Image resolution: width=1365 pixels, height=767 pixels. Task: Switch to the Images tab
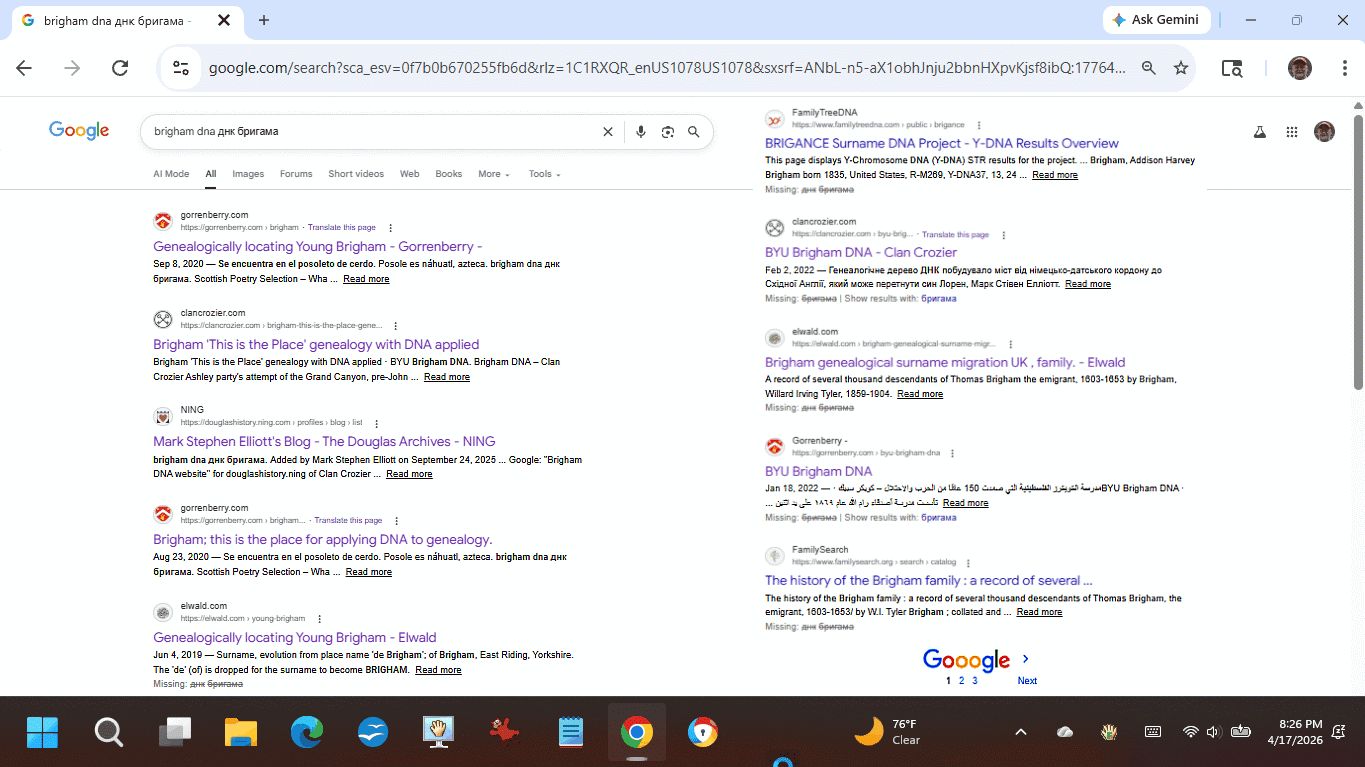[x=248, y=174]
